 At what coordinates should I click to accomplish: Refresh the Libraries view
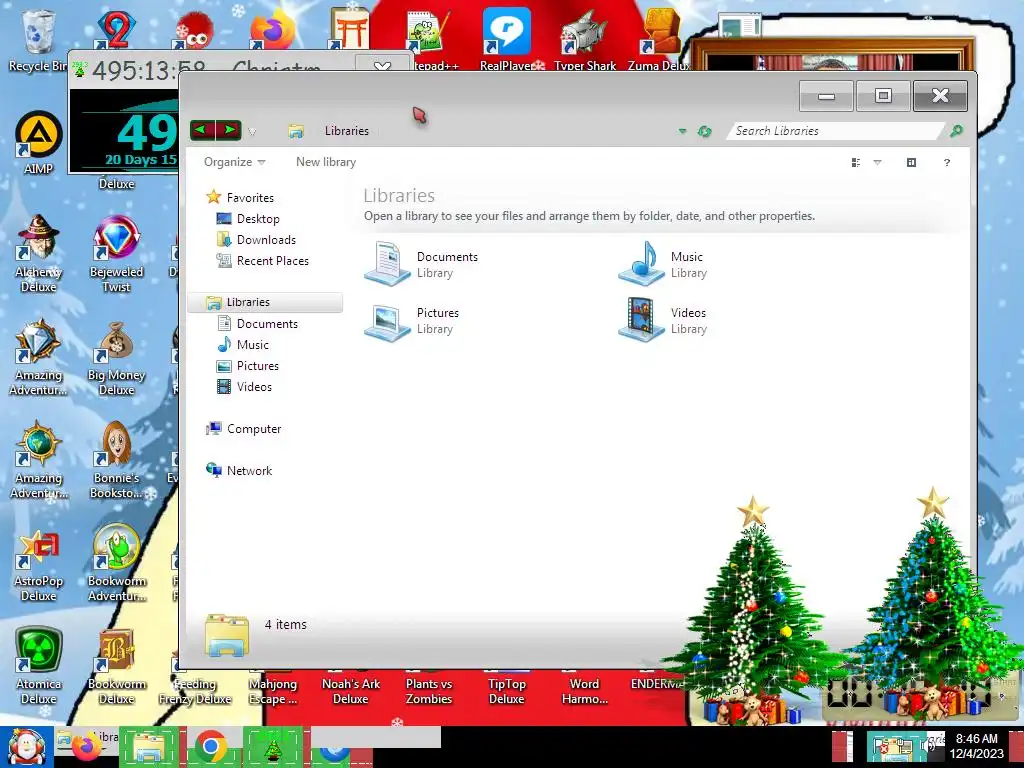tap(704, 131)
